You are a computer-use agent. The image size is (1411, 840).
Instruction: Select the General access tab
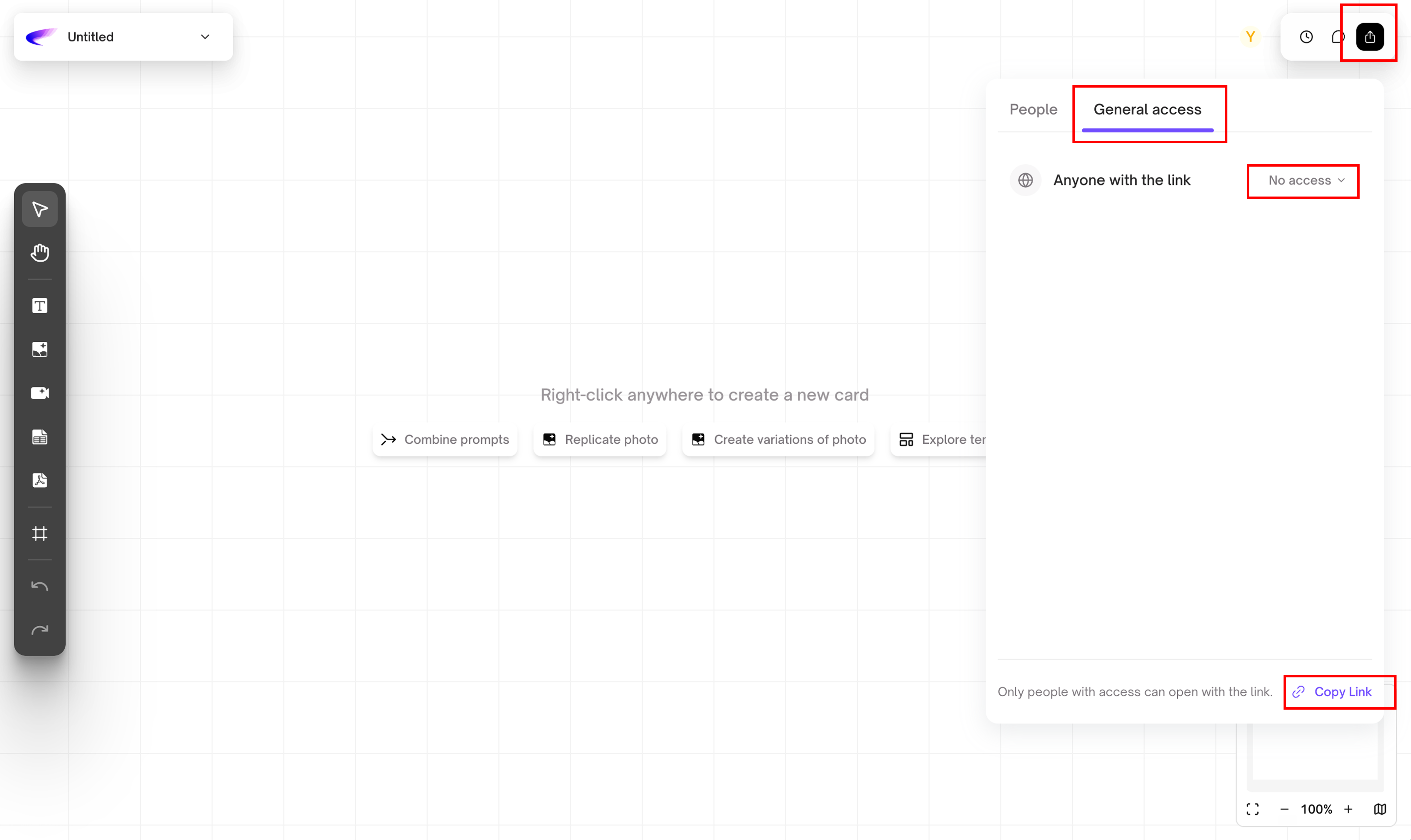(1147, 109)
